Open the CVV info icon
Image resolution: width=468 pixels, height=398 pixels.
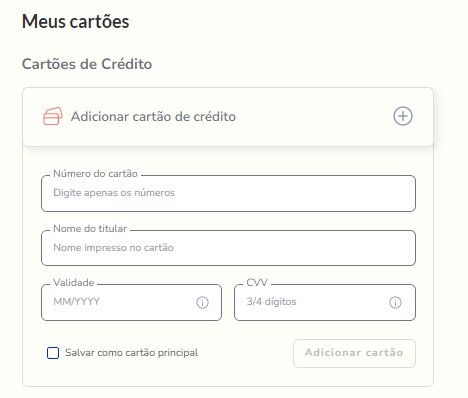pos(395,302)
